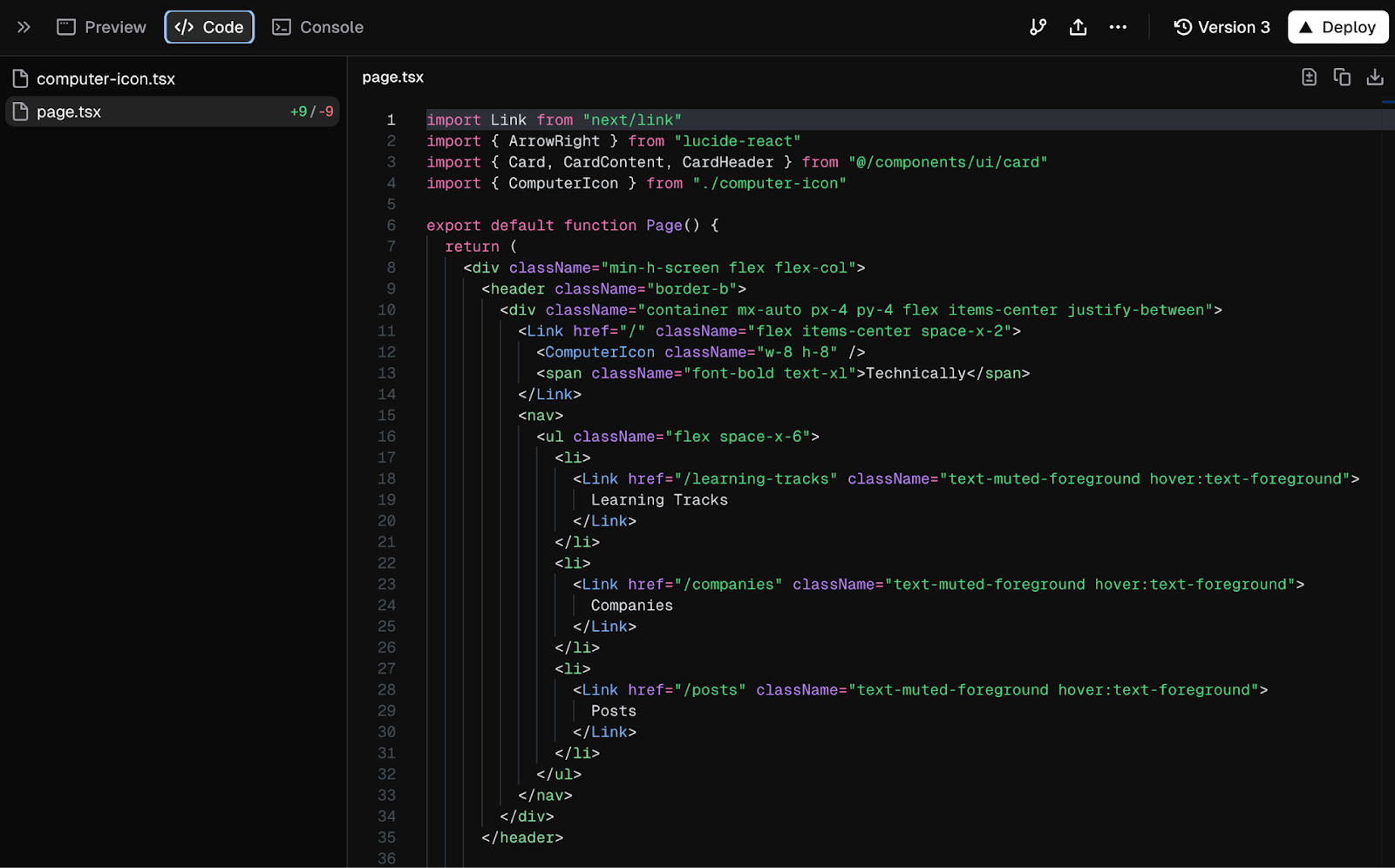Viewport: 1395px width, 868px height.
Task: Click the version history clock icon
Action: 1181,27
